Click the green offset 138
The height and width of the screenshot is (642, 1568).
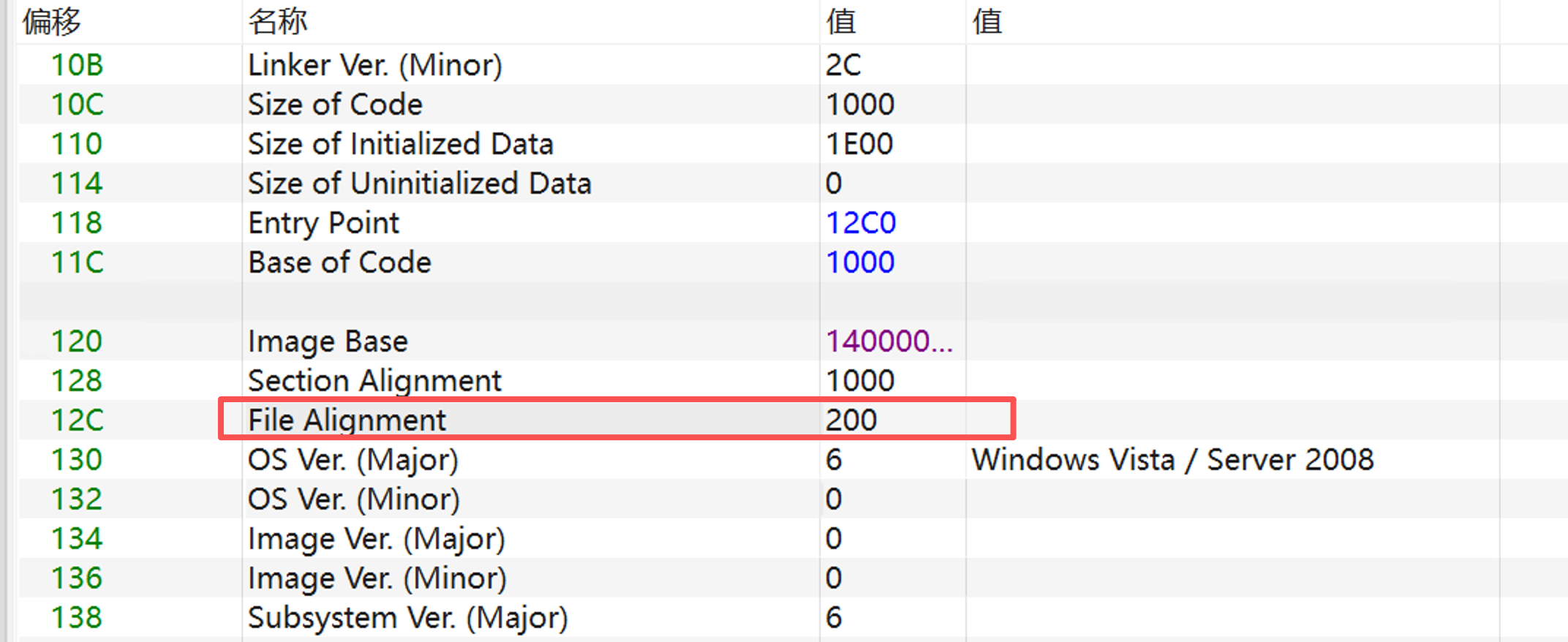click(77, 618)
